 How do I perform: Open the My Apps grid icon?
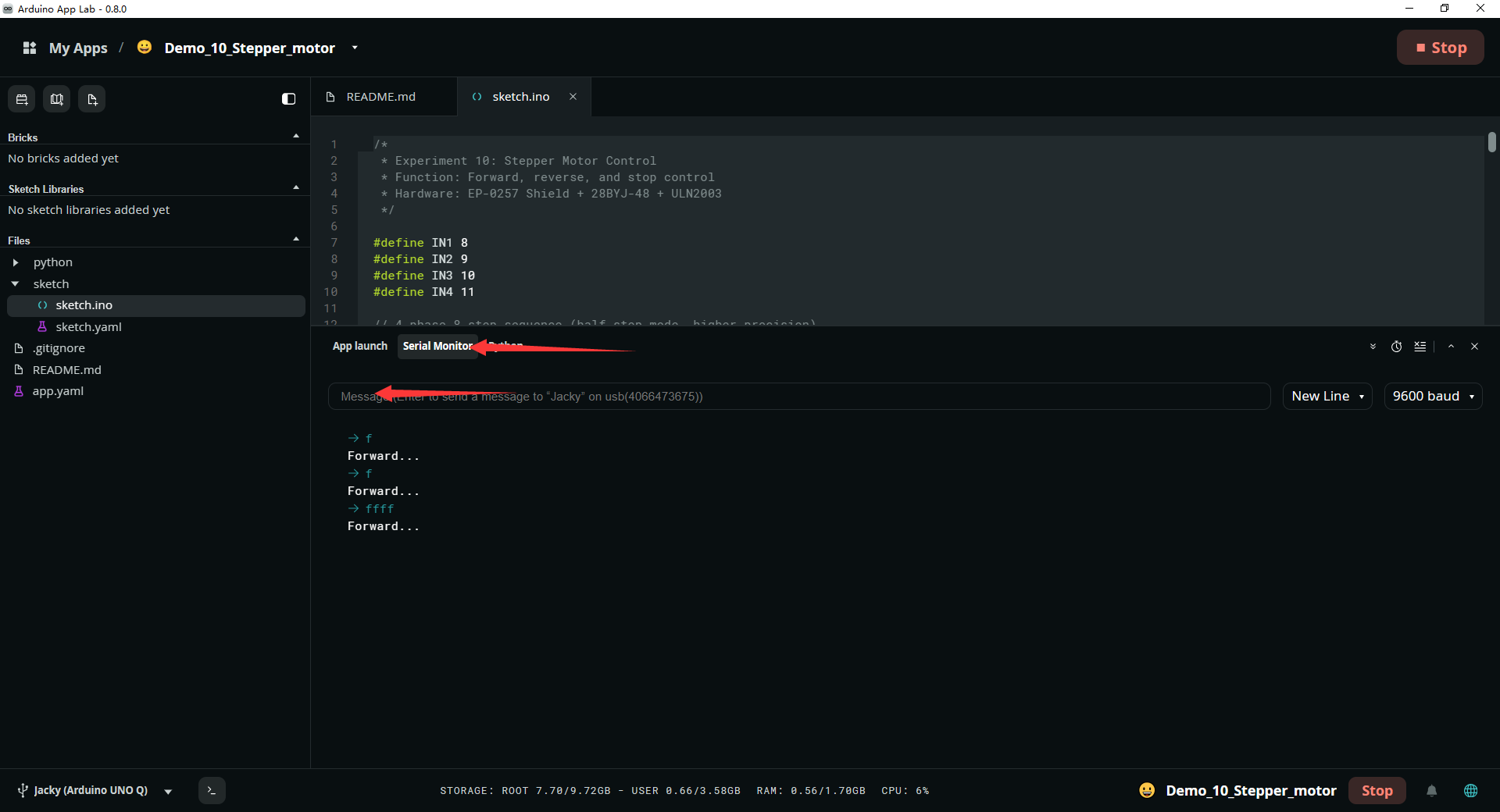pyautogui.click(x=30, y=48)
